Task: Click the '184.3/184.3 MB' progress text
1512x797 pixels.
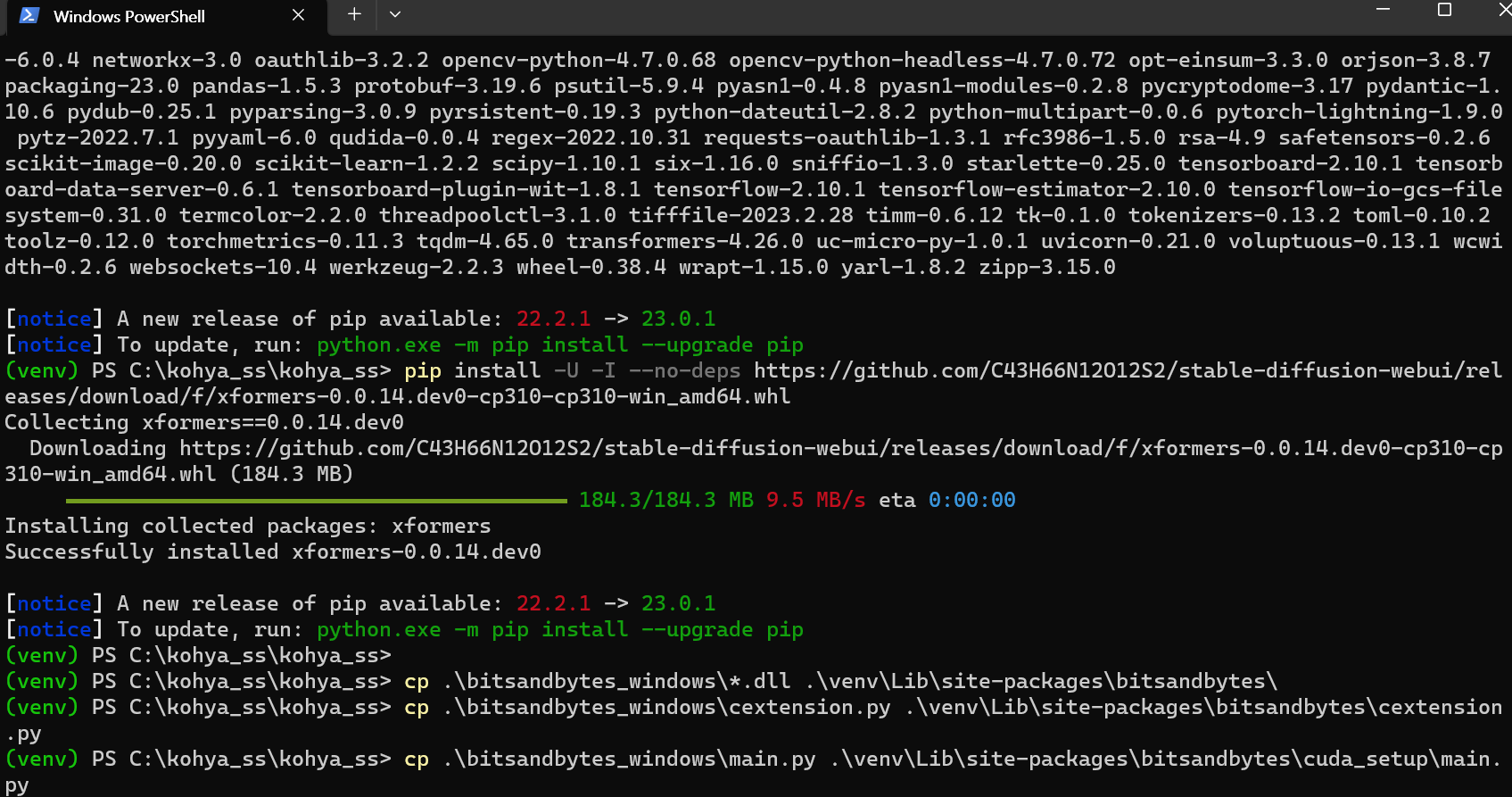Action: click(x=665, y=500)
